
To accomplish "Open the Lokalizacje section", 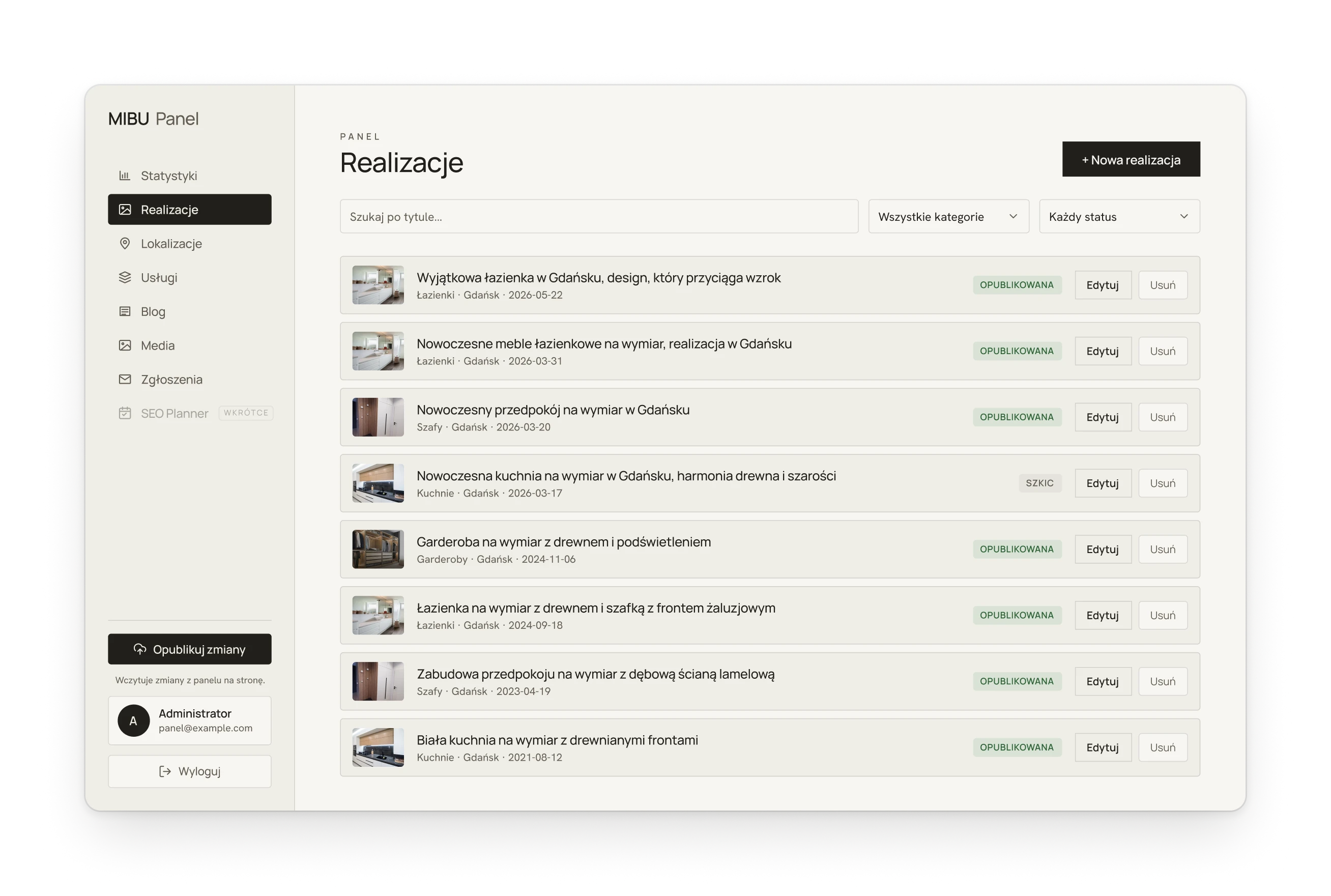I will pyautogui.click(x=190, y=243).
